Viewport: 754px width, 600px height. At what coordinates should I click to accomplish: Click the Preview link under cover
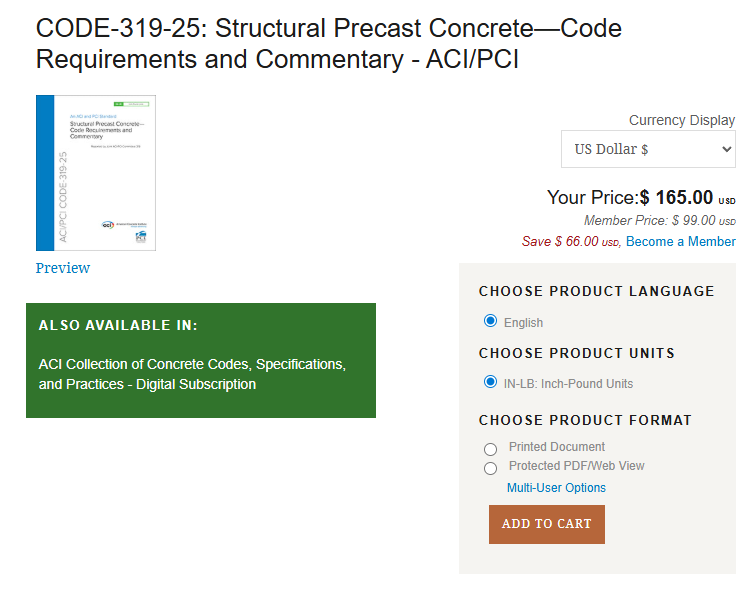63,268
